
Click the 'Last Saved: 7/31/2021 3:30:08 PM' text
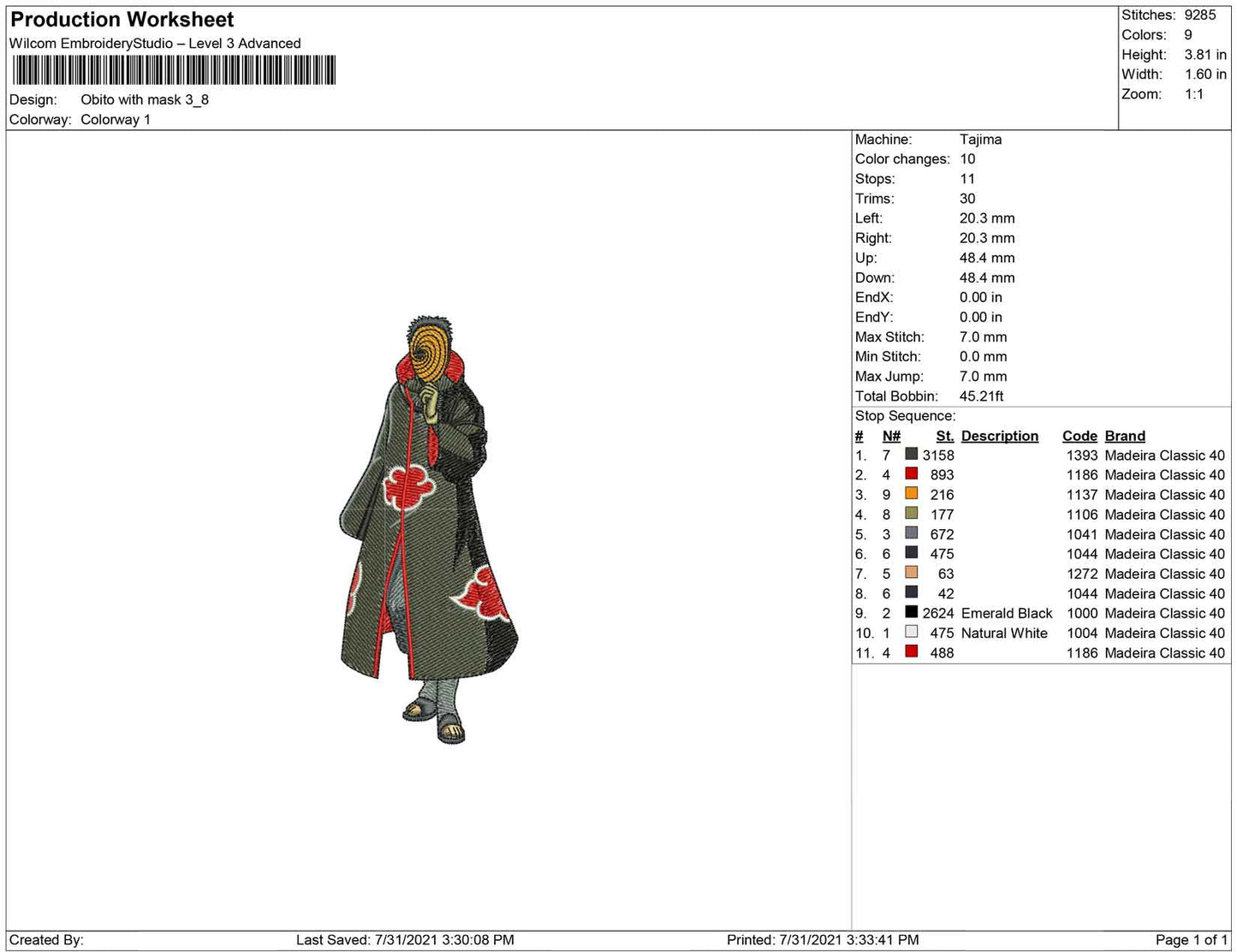[x=405, y=940]
